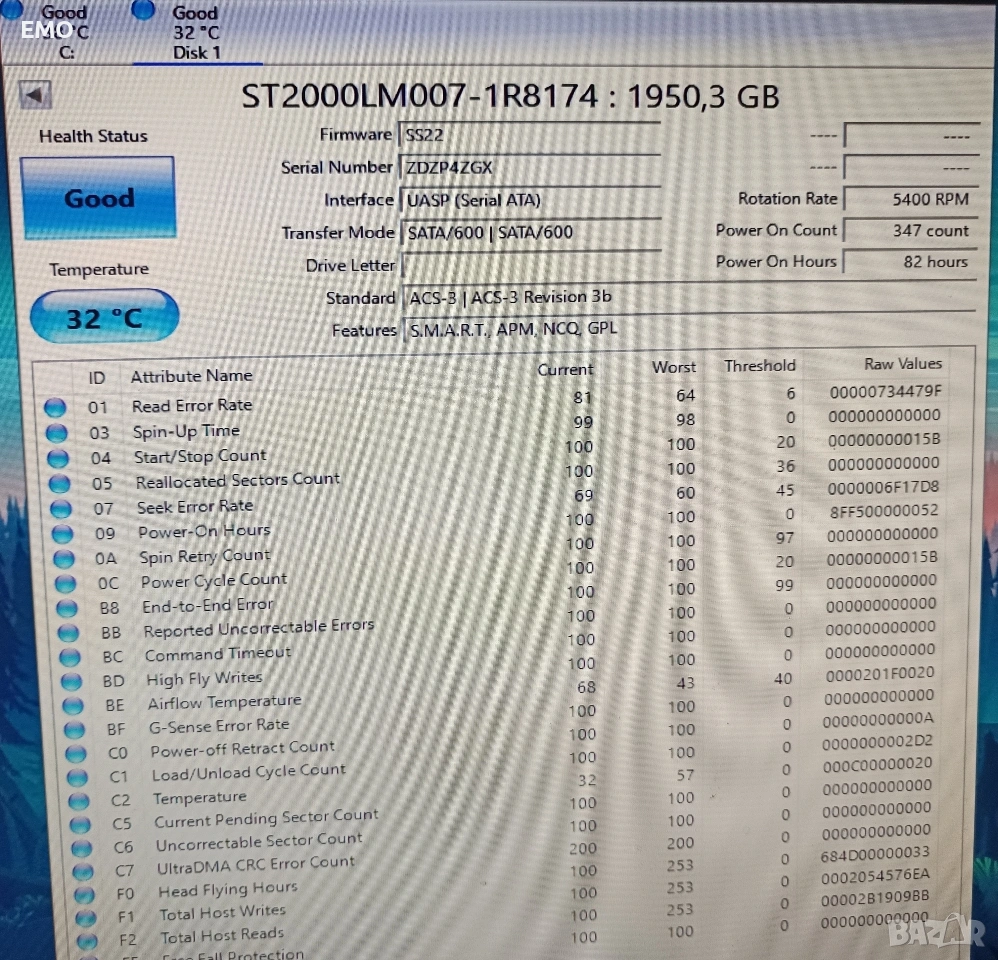Viewport: 998px width, 960px height.
Task: Select the Disk 1 tab
Action: pos(196,32)
